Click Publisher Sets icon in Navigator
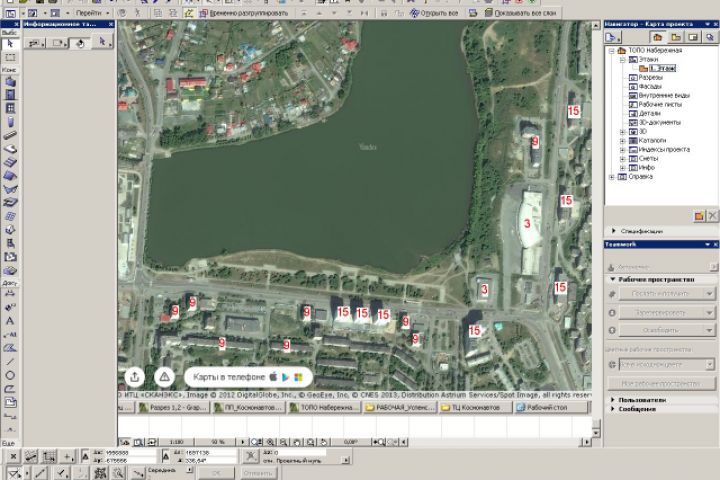This screenshot has width=720, height=480. coord(710,37)
